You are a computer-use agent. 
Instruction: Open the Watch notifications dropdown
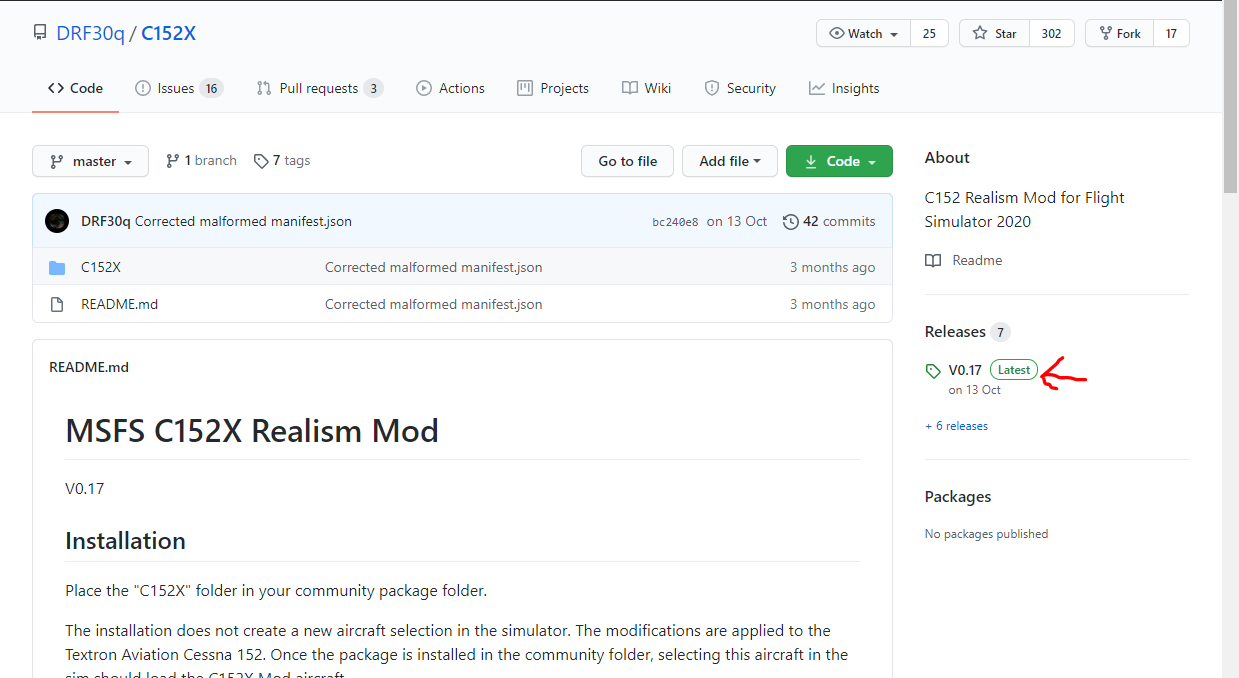coord(864,33)
